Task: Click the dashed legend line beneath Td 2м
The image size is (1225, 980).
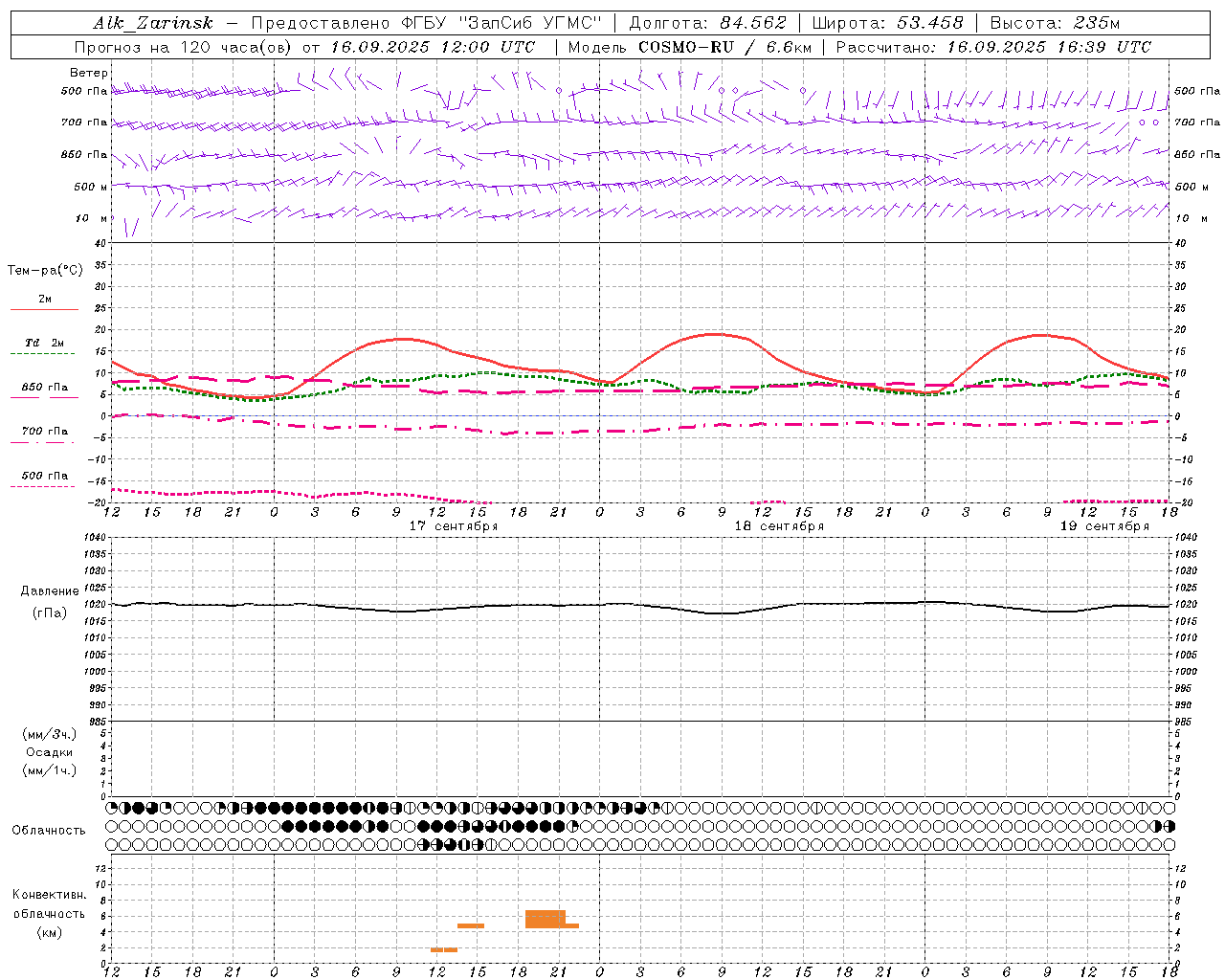Action: (x=42, y=354)
